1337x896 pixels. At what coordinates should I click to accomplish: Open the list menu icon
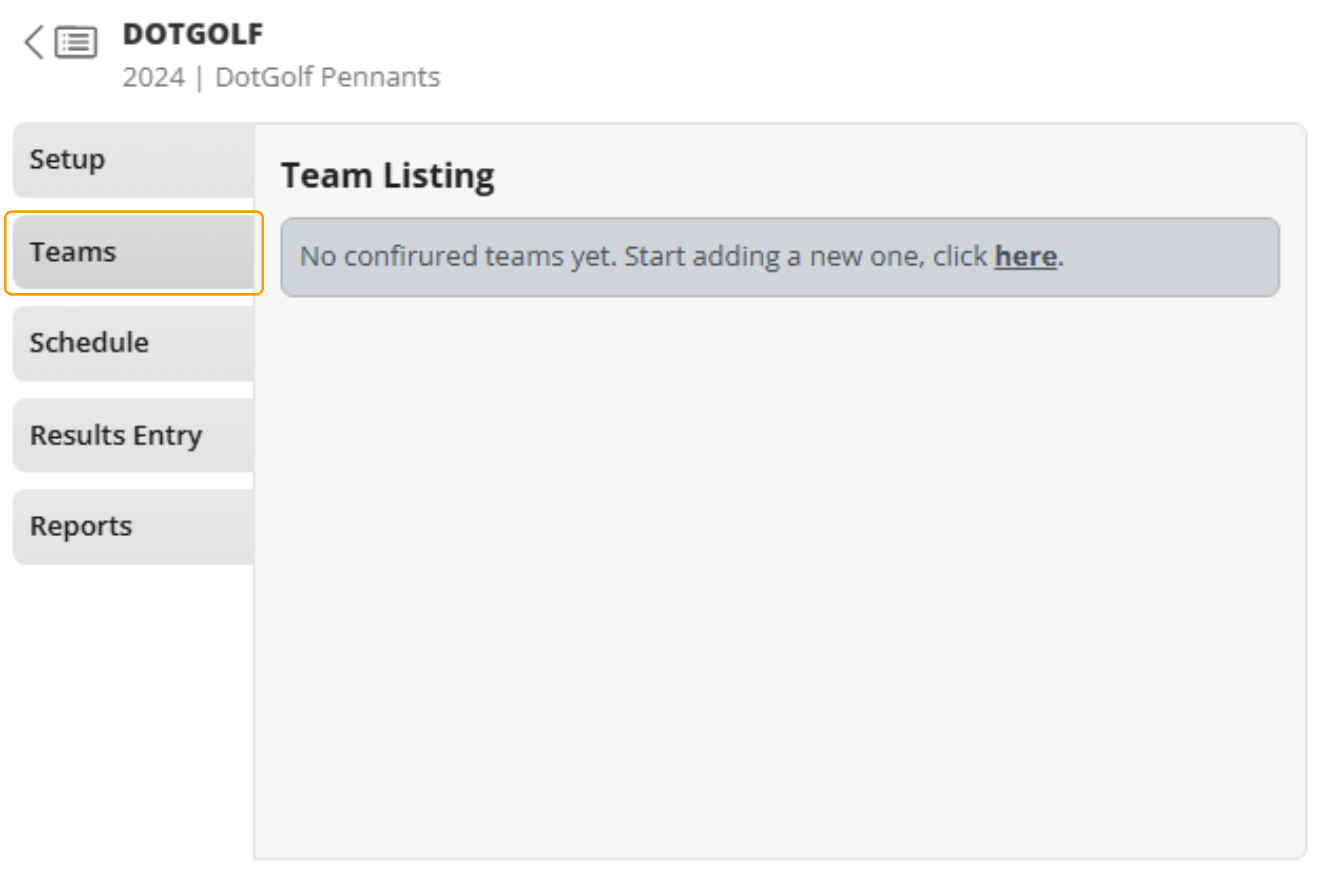click(76, 43)
